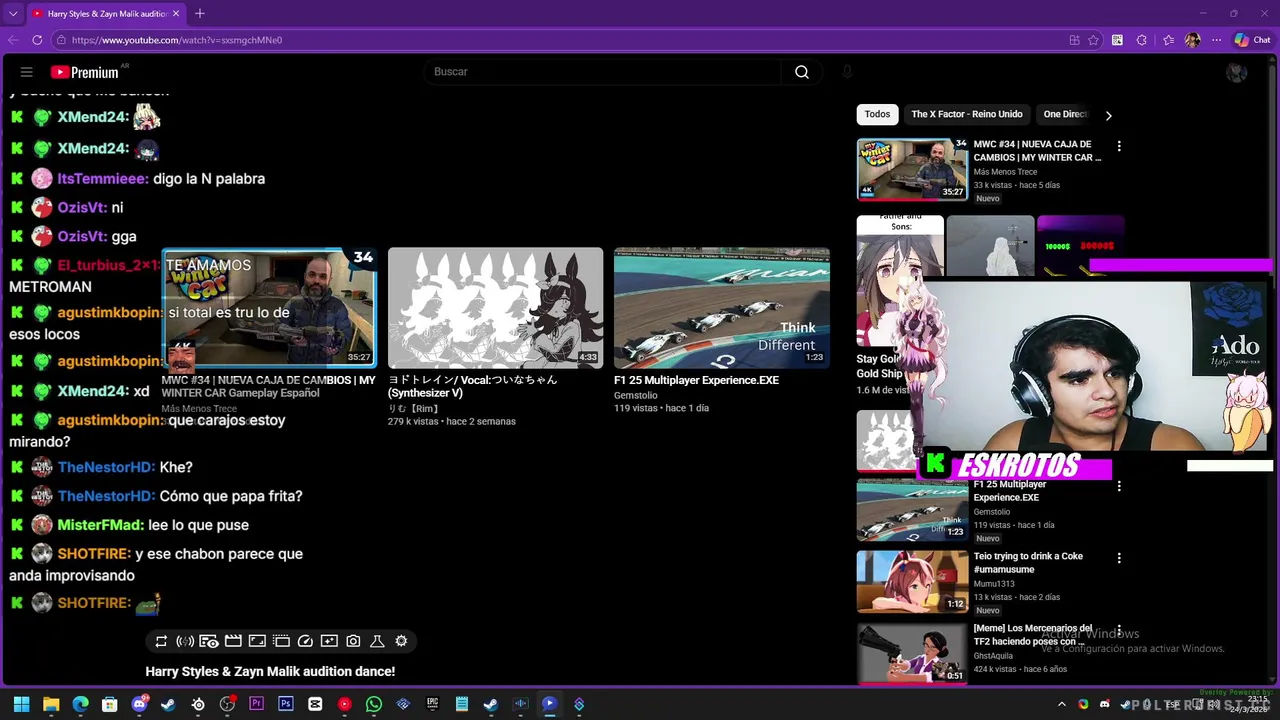
Task: Open options for MWC #34 sidebar video
Action: 1119,146
